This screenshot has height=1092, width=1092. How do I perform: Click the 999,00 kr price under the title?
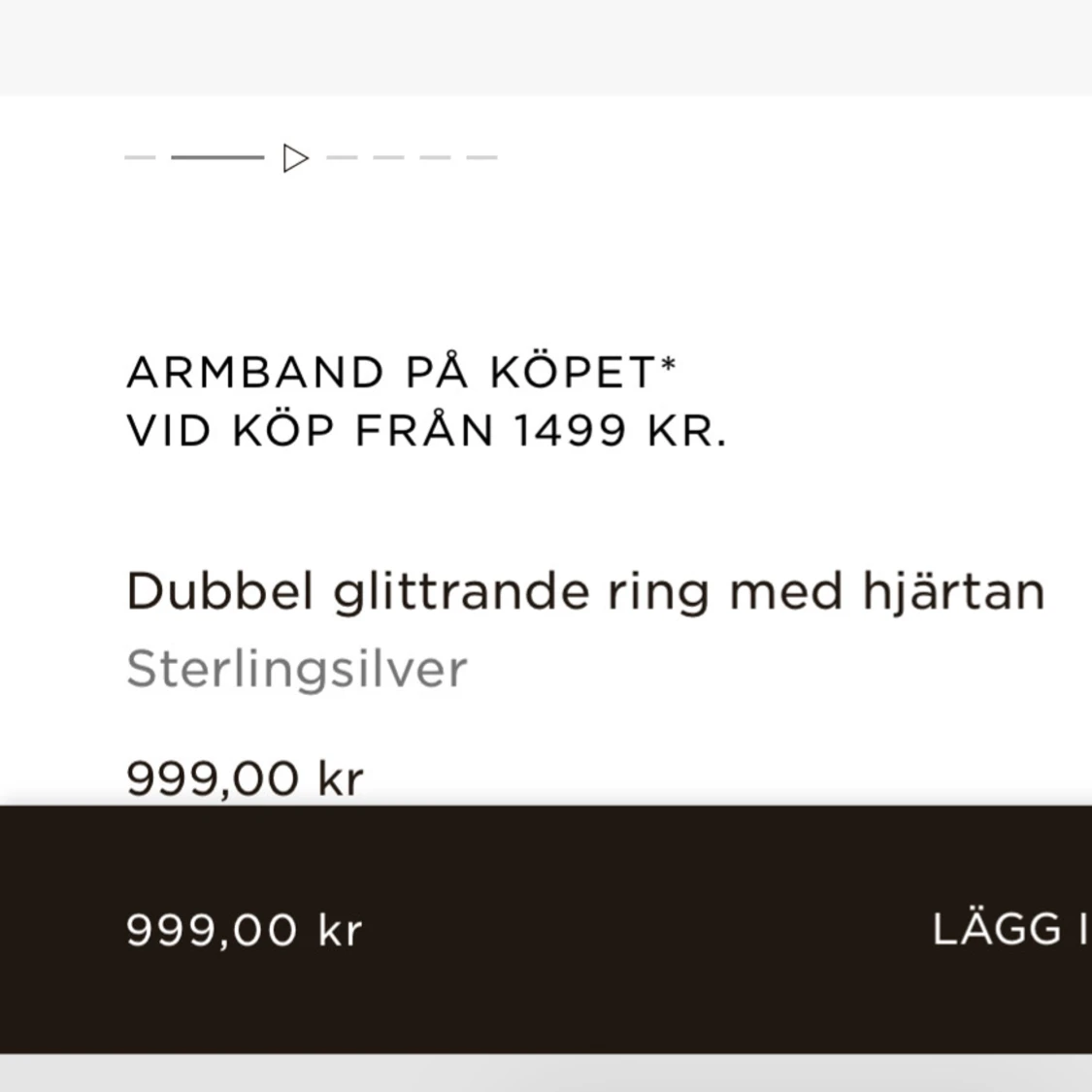tap(244, 777)
